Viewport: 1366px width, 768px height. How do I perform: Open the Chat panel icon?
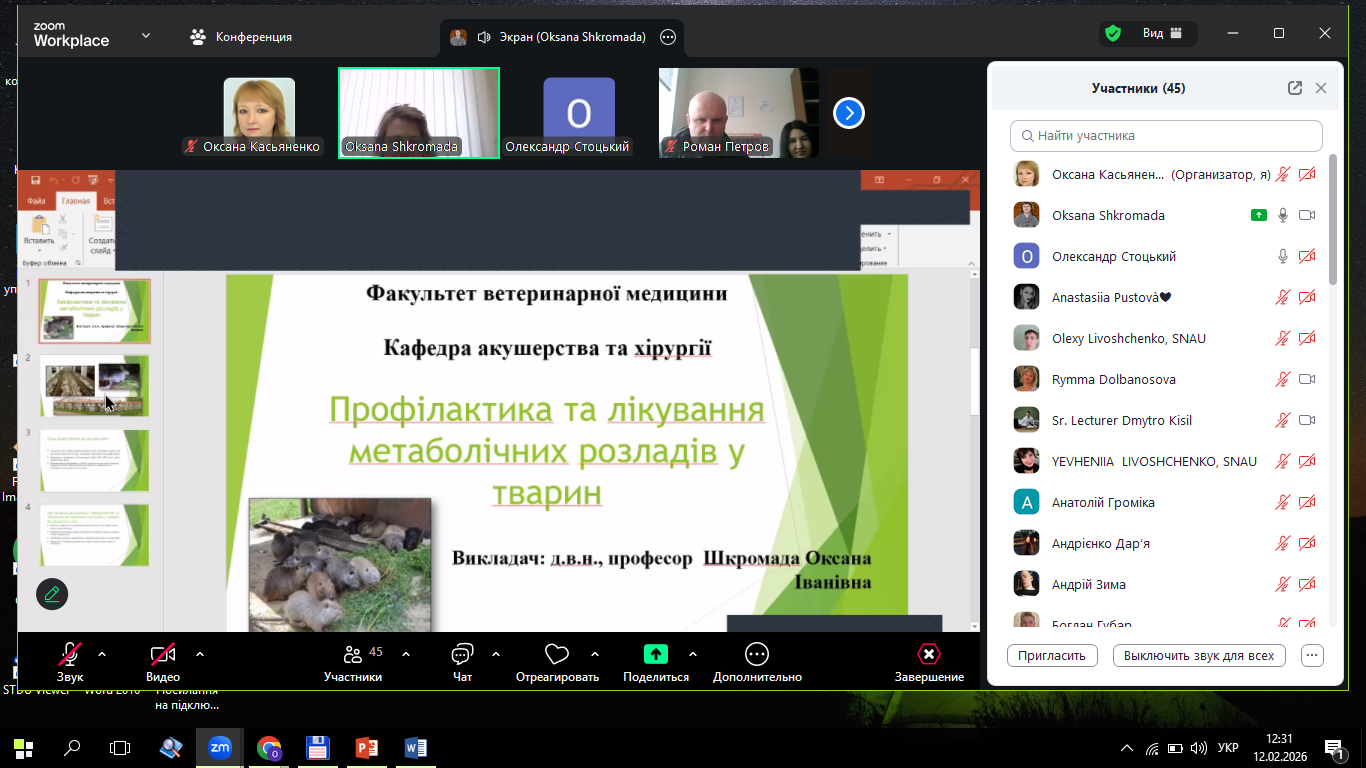(462, 655)
